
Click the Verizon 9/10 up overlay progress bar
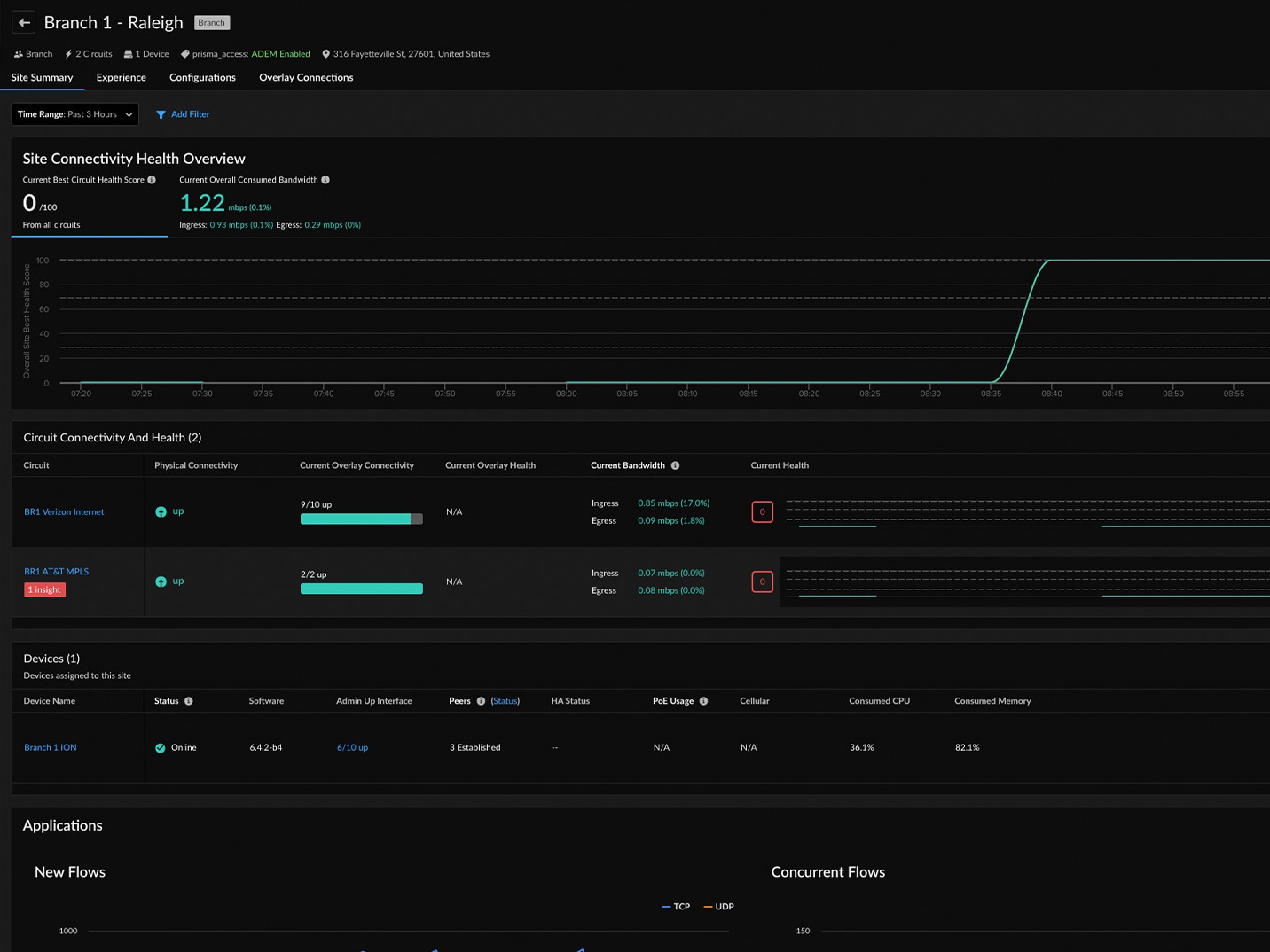click(361, 519)
